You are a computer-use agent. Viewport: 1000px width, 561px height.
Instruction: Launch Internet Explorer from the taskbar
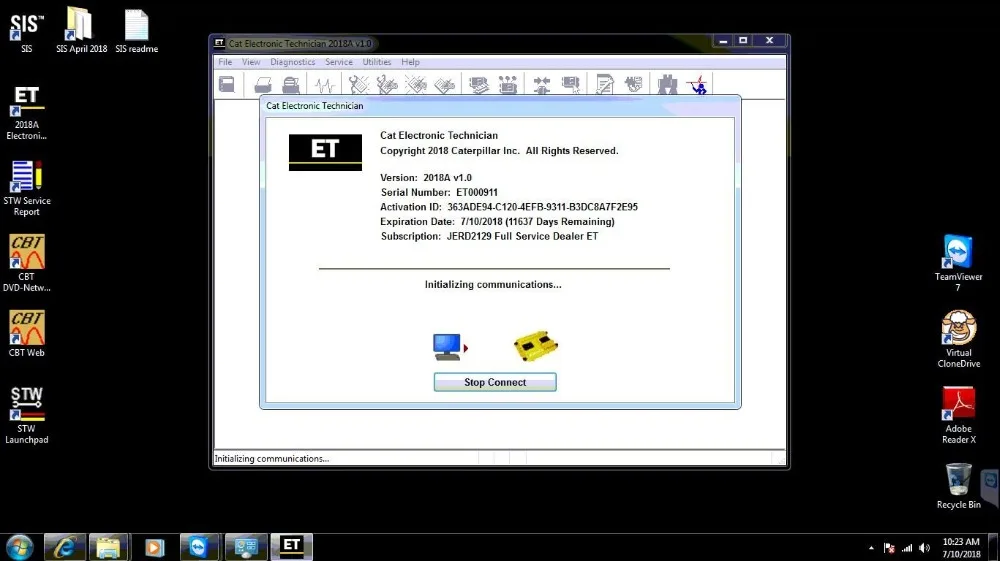[64, 547]
